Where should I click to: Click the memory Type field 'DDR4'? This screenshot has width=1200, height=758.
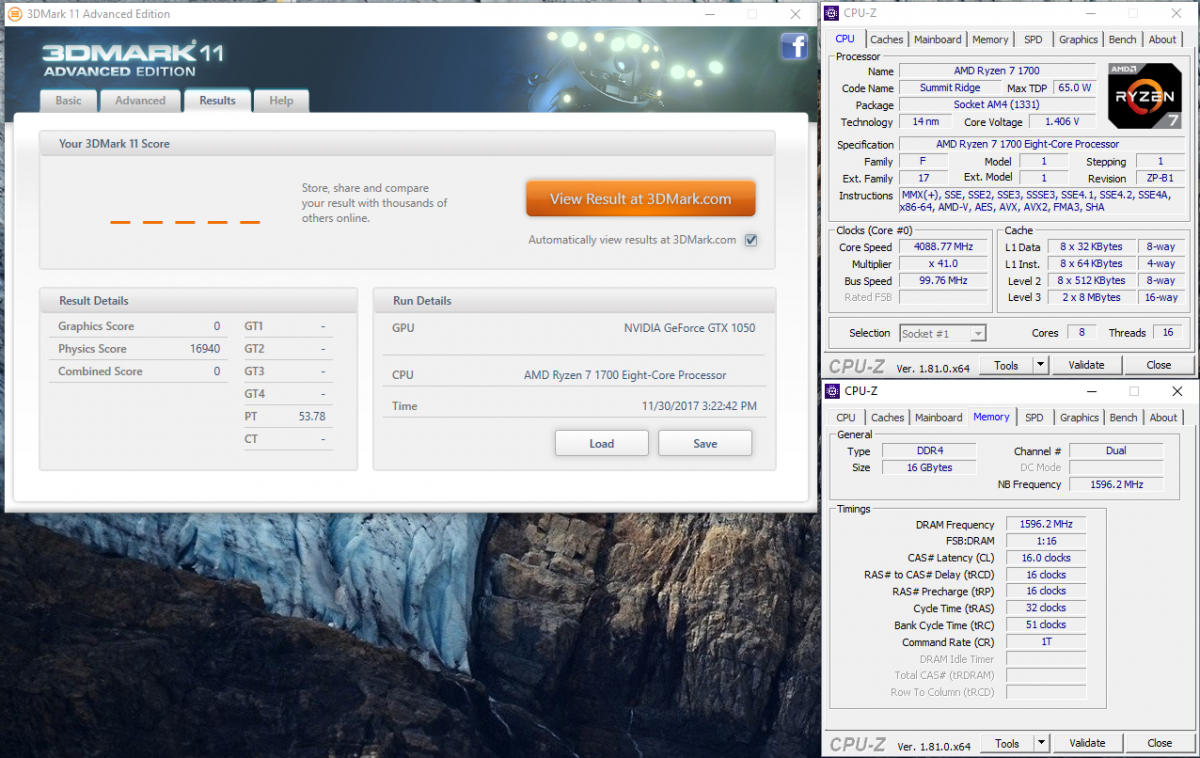(x=930, y=451)
